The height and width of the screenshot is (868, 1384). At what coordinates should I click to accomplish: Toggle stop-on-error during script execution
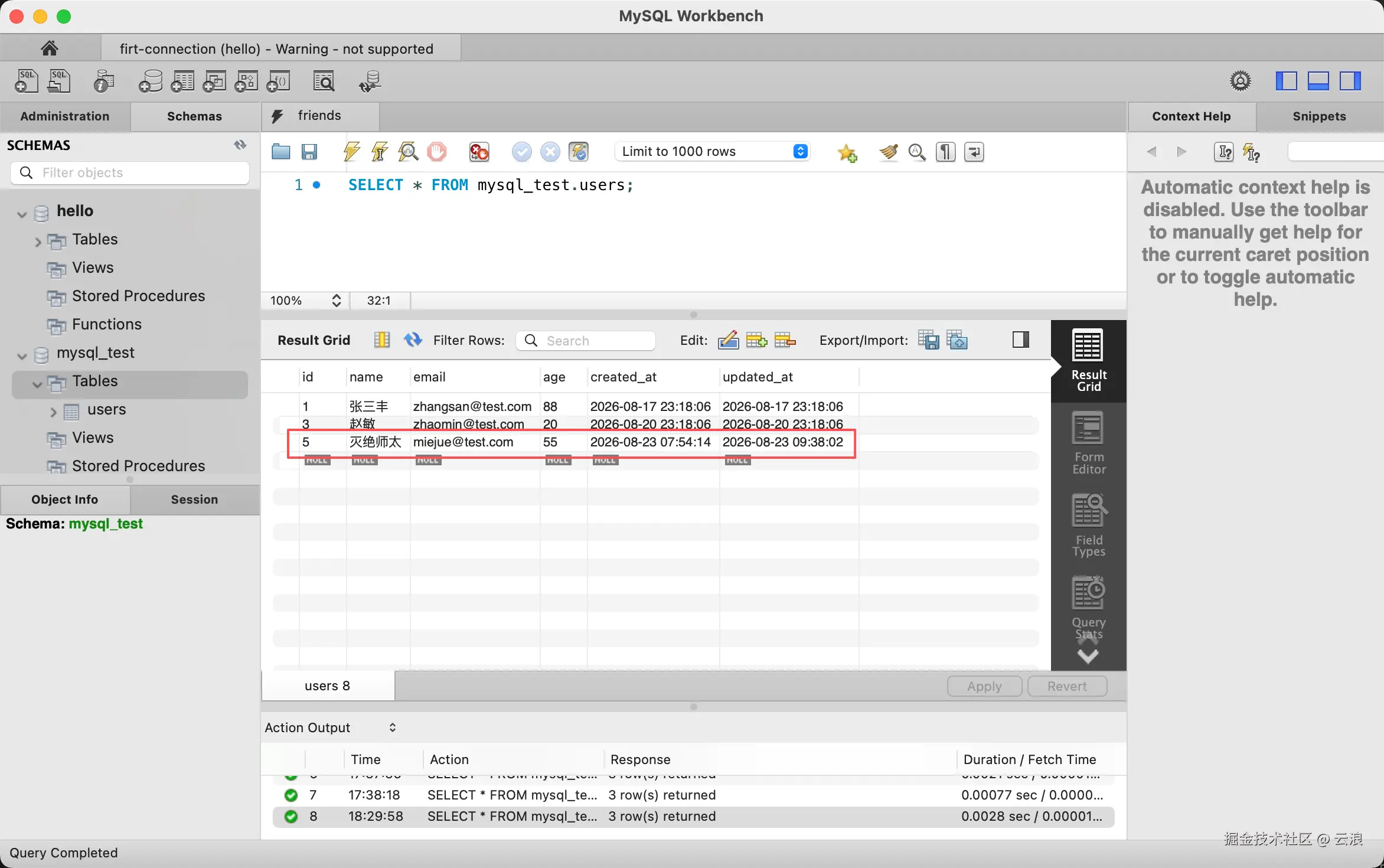click(x=479, y=152)
